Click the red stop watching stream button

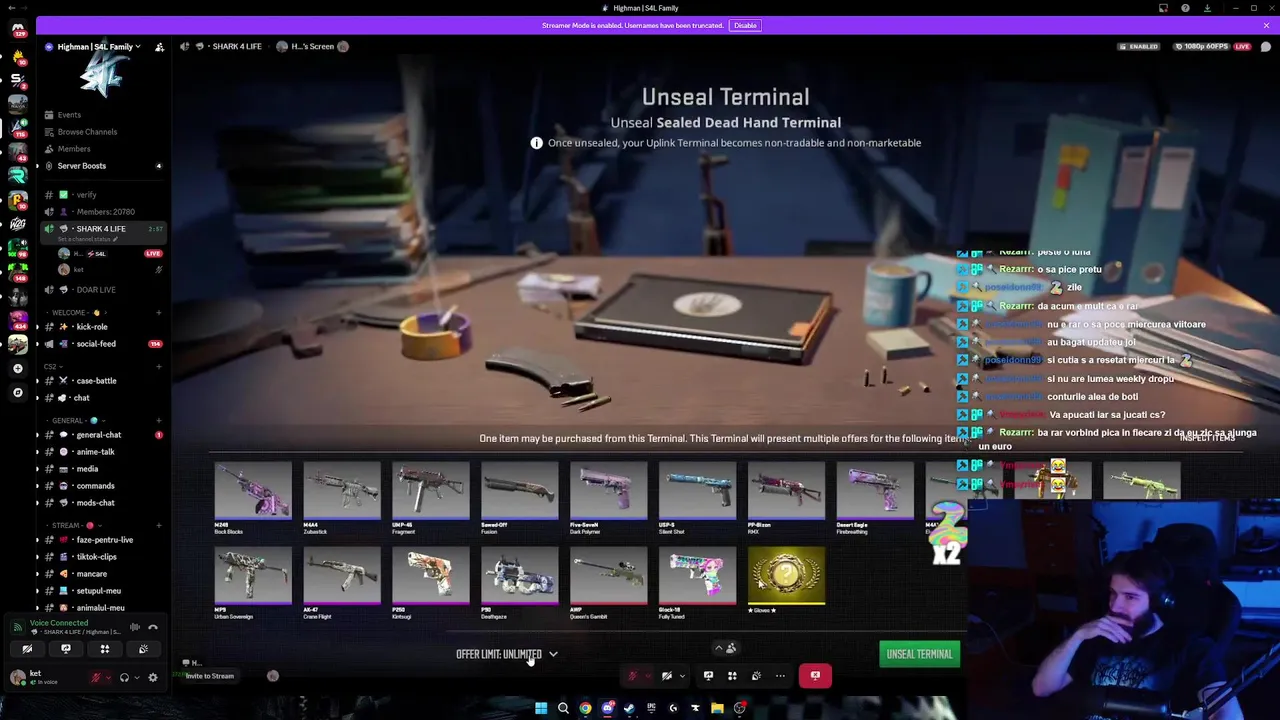click(x=815, y=676)
